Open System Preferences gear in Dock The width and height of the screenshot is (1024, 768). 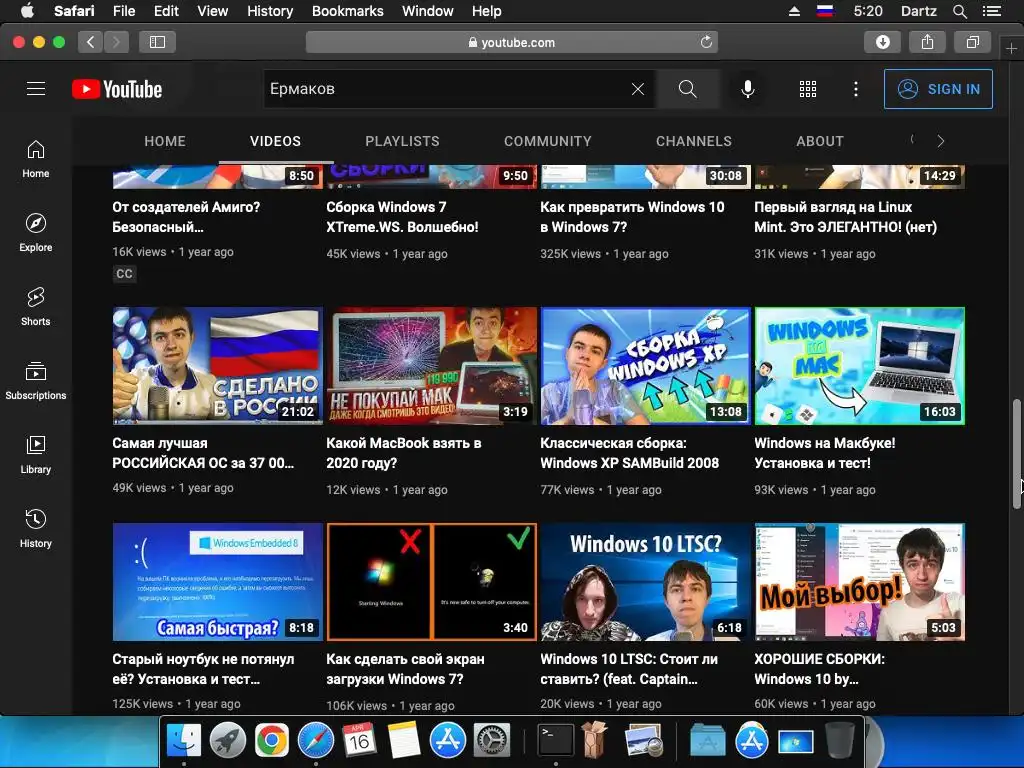(491, 741)
